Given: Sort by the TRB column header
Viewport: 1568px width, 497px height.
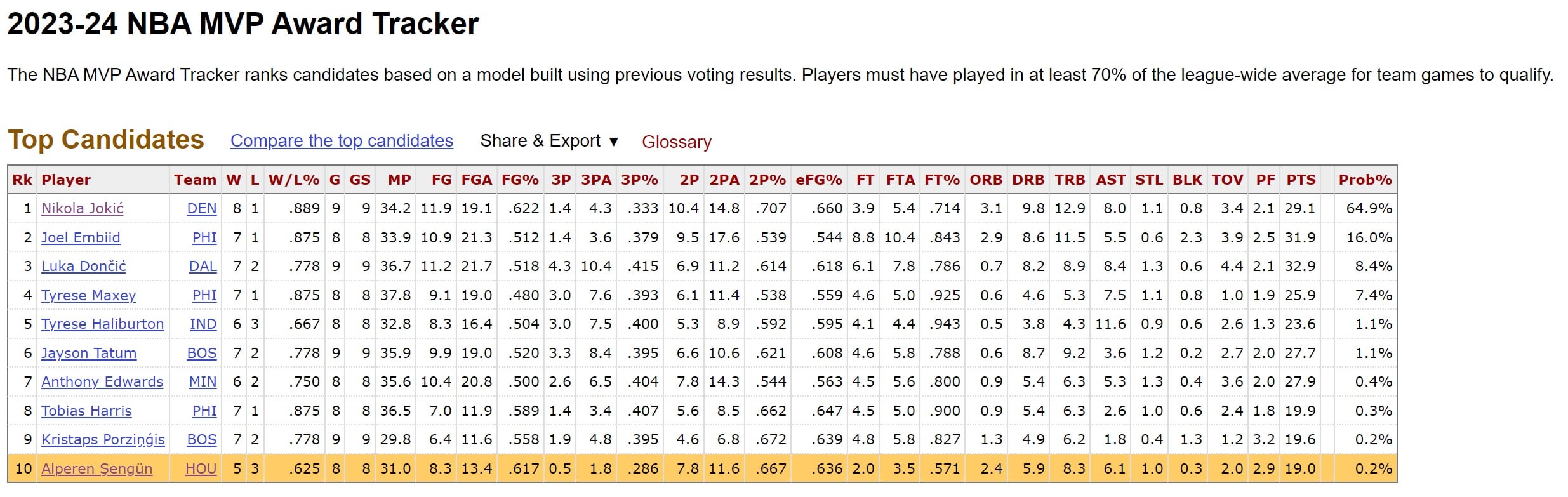Looking at the screenshot, I should tap(1070, 180).
